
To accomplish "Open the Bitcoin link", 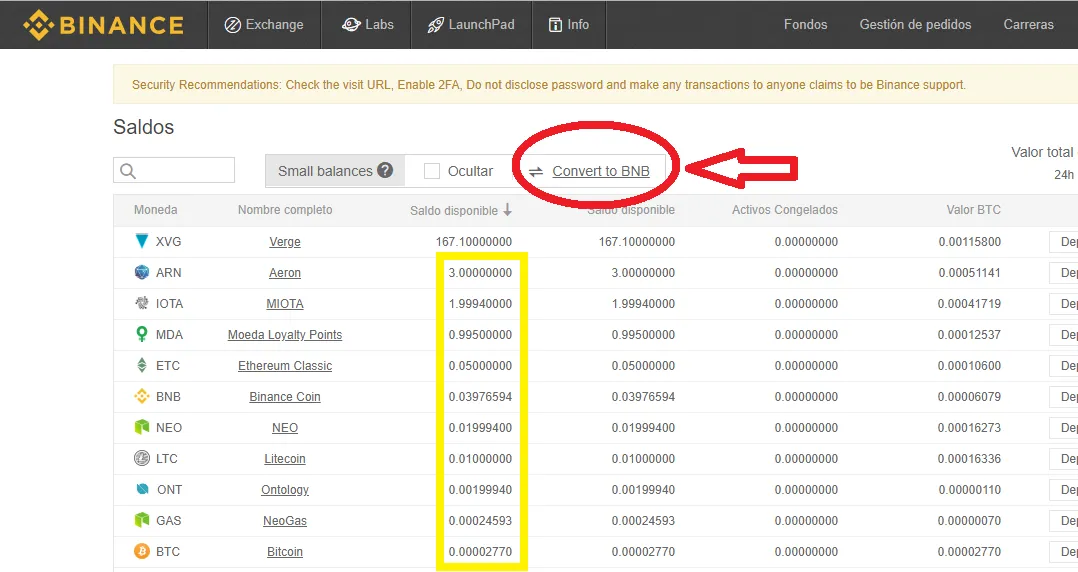I will [x=285, y=551].
